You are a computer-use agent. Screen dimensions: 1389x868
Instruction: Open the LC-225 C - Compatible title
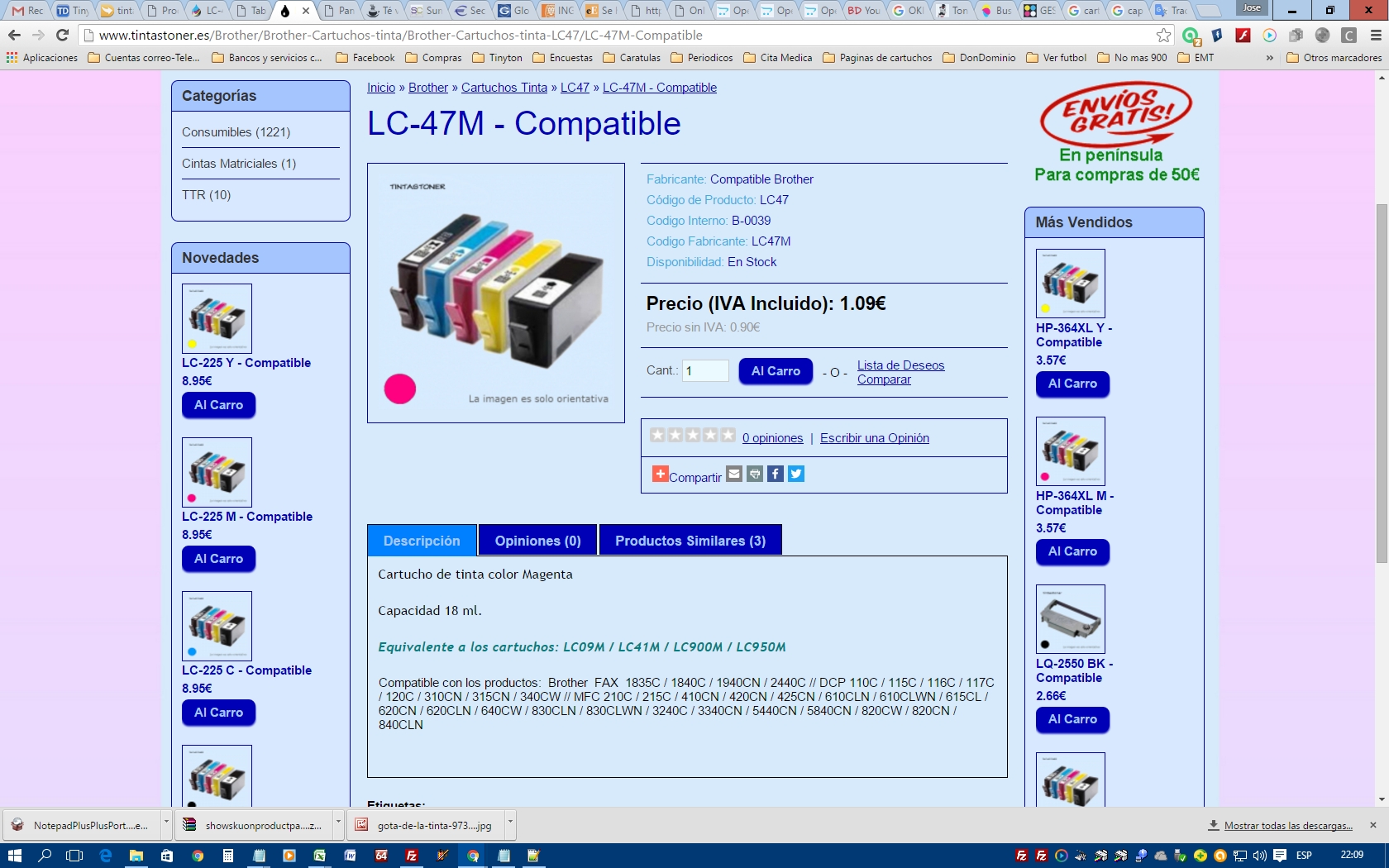[x=246, y=670]
